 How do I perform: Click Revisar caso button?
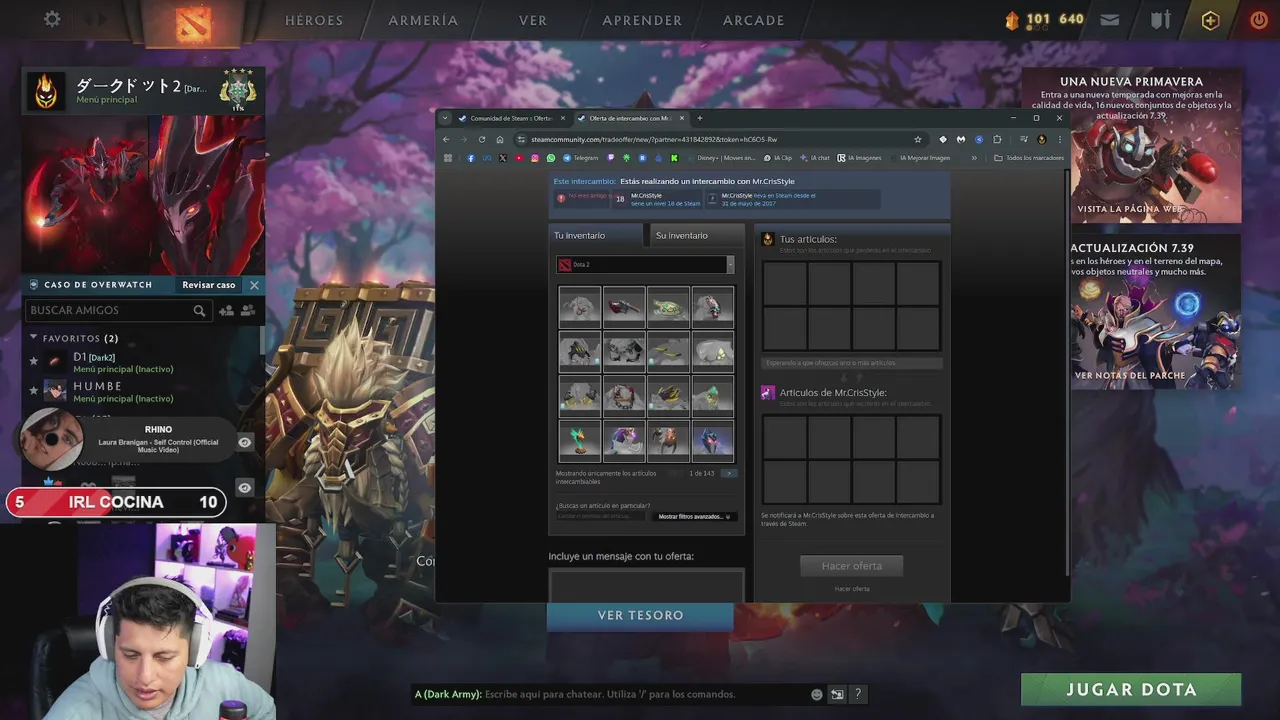coord(208,285)
